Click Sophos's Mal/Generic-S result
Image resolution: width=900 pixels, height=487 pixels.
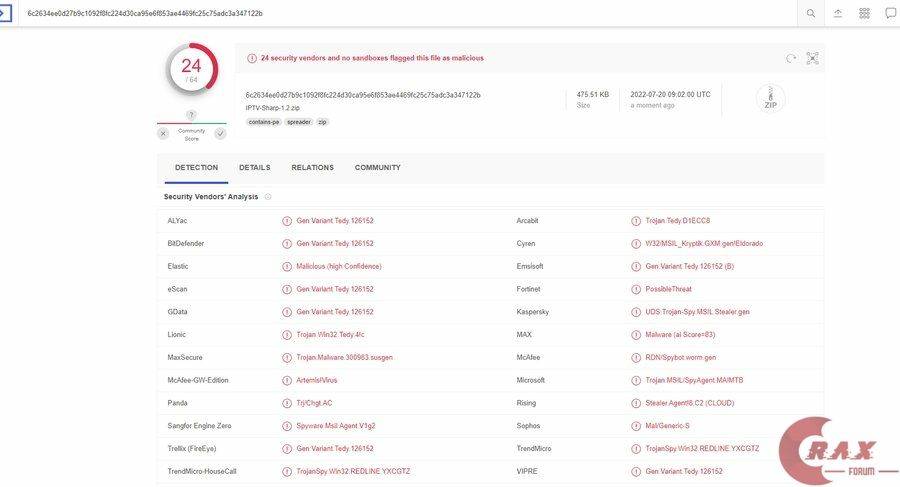pos(668,426)
